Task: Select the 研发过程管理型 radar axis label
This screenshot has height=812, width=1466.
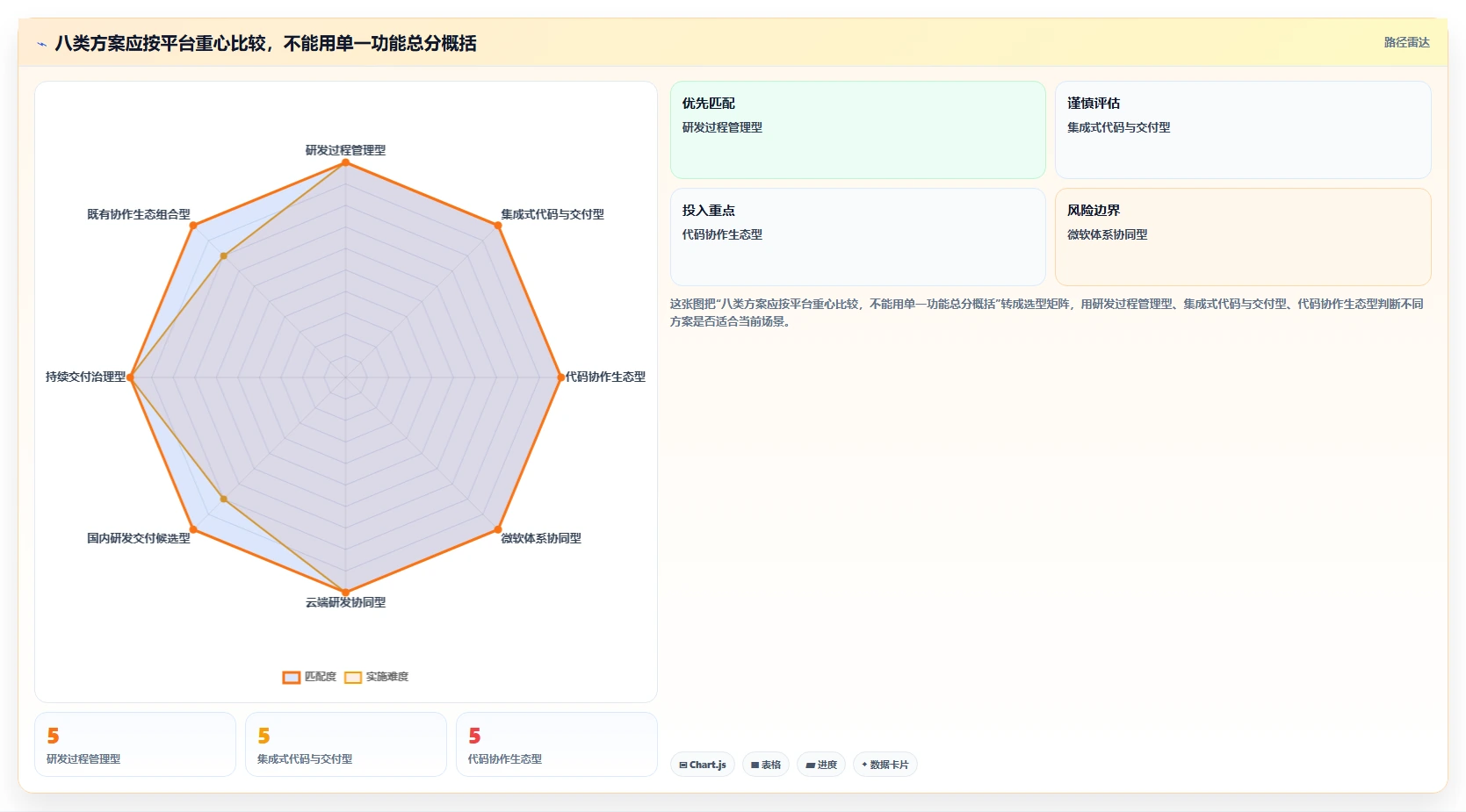Action: point(345,150)
